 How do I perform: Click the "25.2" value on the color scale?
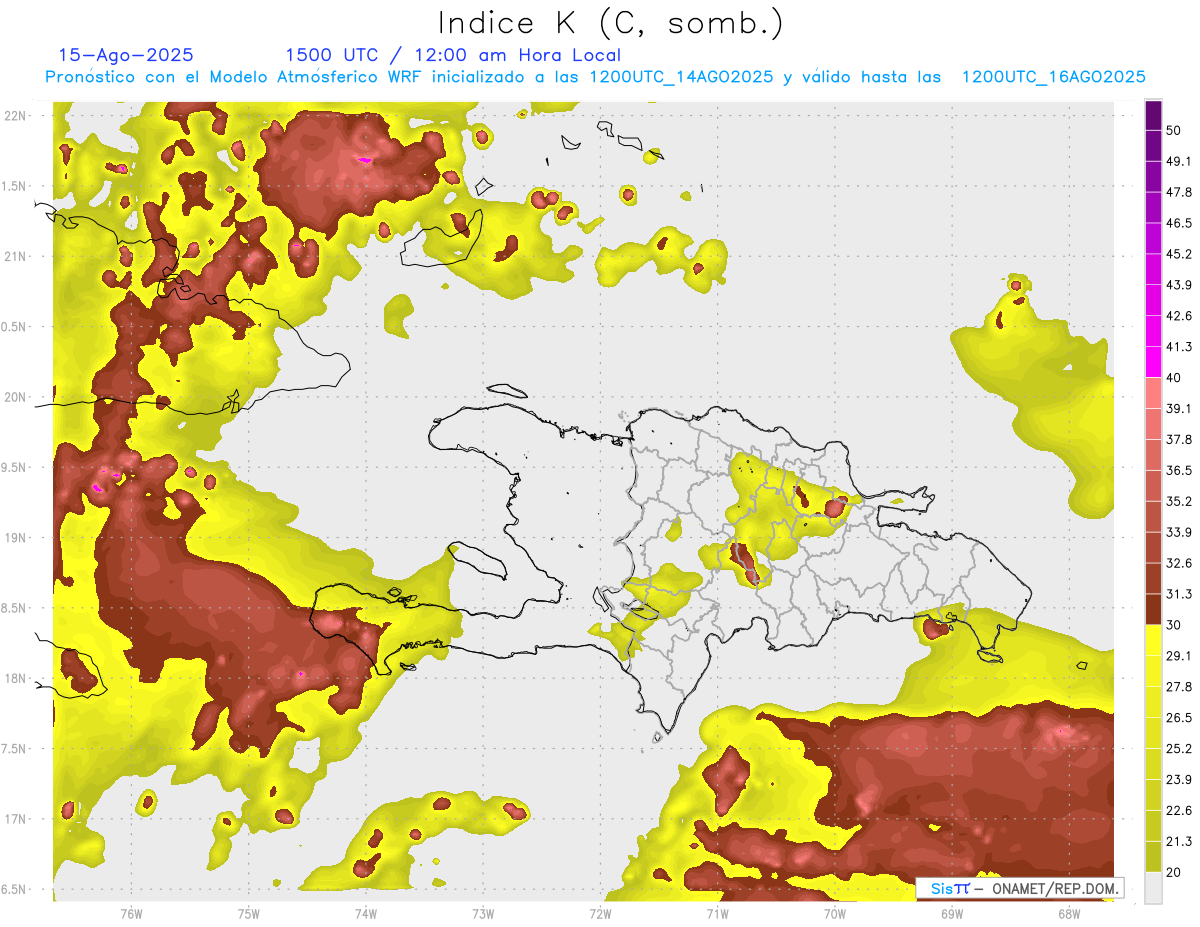pos(1179,749)
